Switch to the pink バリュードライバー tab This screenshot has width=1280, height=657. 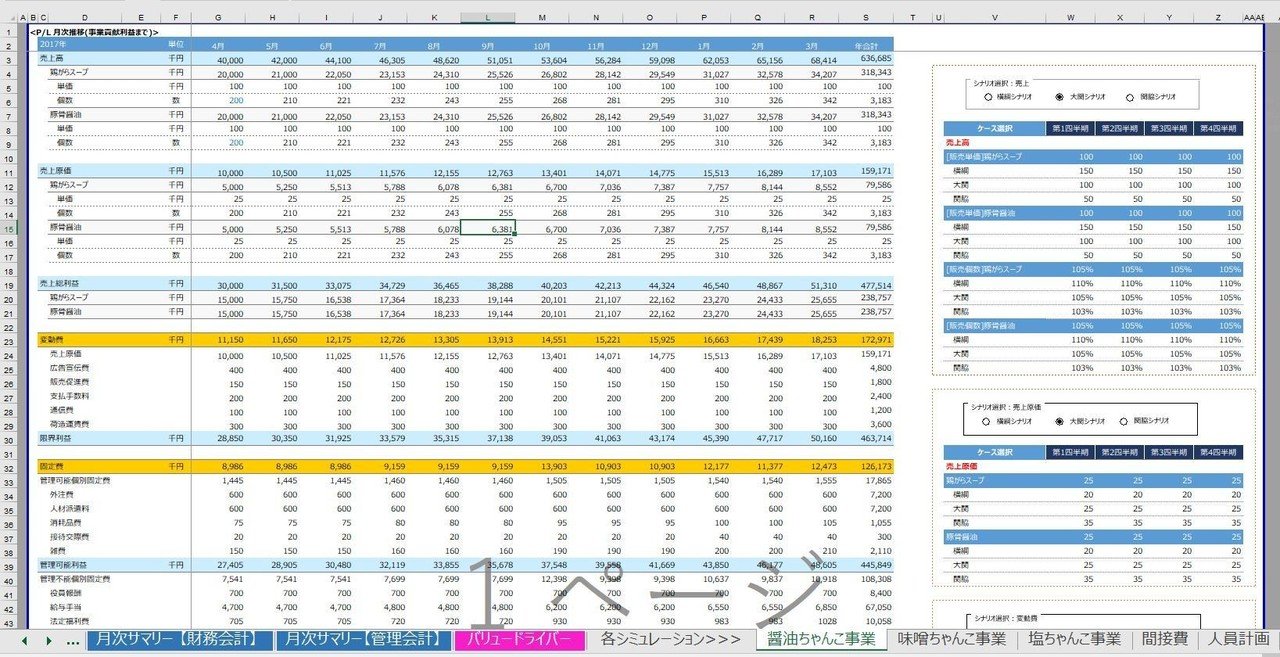point(518,639)
